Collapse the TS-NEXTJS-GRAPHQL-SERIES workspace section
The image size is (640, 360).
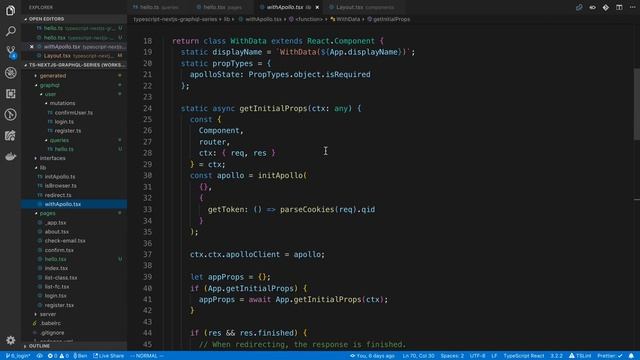click(x=74, y=65)
